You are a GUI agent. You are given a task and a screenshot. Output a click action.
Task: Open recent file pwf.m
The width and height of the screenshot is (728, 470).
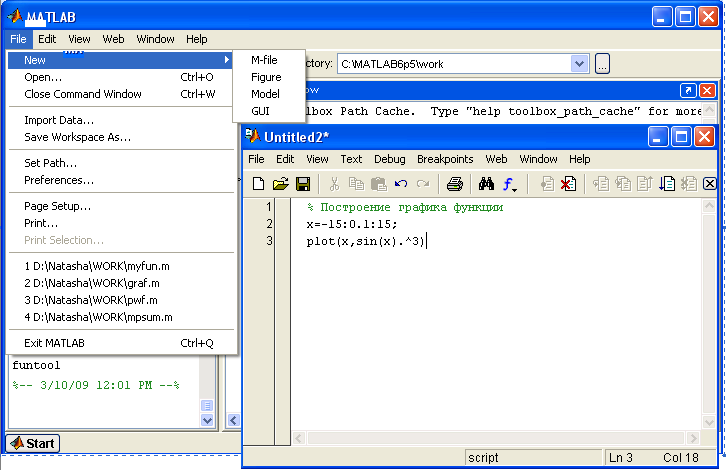pyautogui.click(x=120, y=300)
